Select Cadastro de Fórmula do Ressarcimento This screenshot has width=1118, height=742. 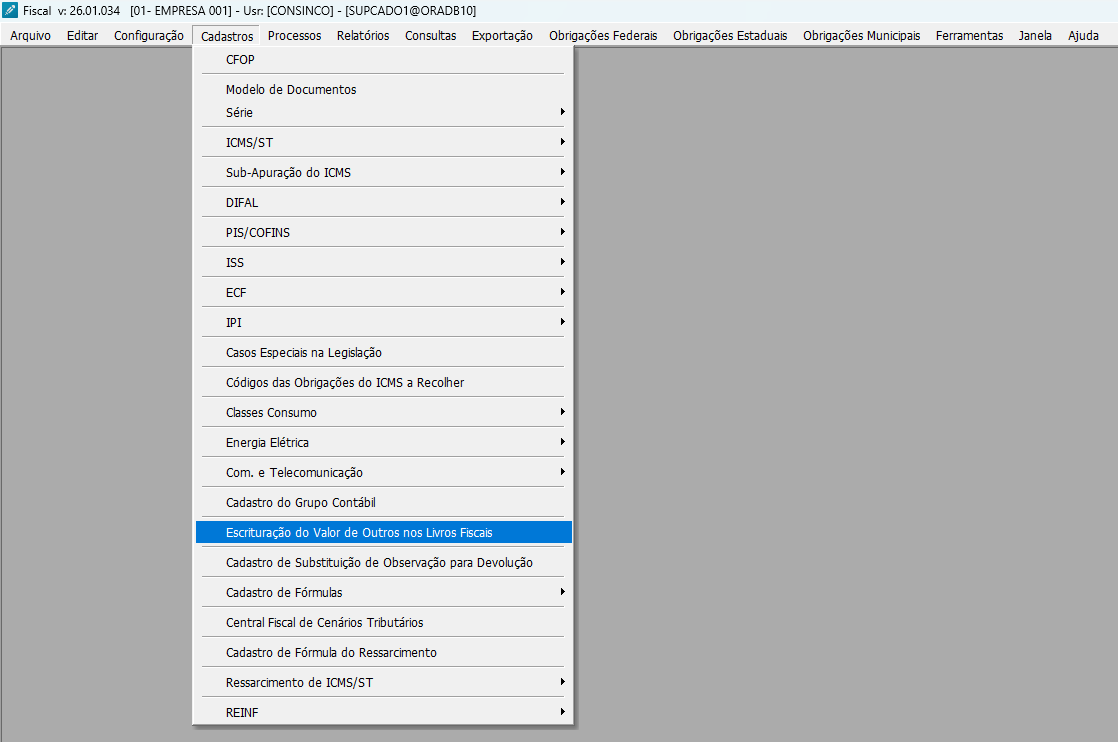pyautogui.click(x=384, y=651)
